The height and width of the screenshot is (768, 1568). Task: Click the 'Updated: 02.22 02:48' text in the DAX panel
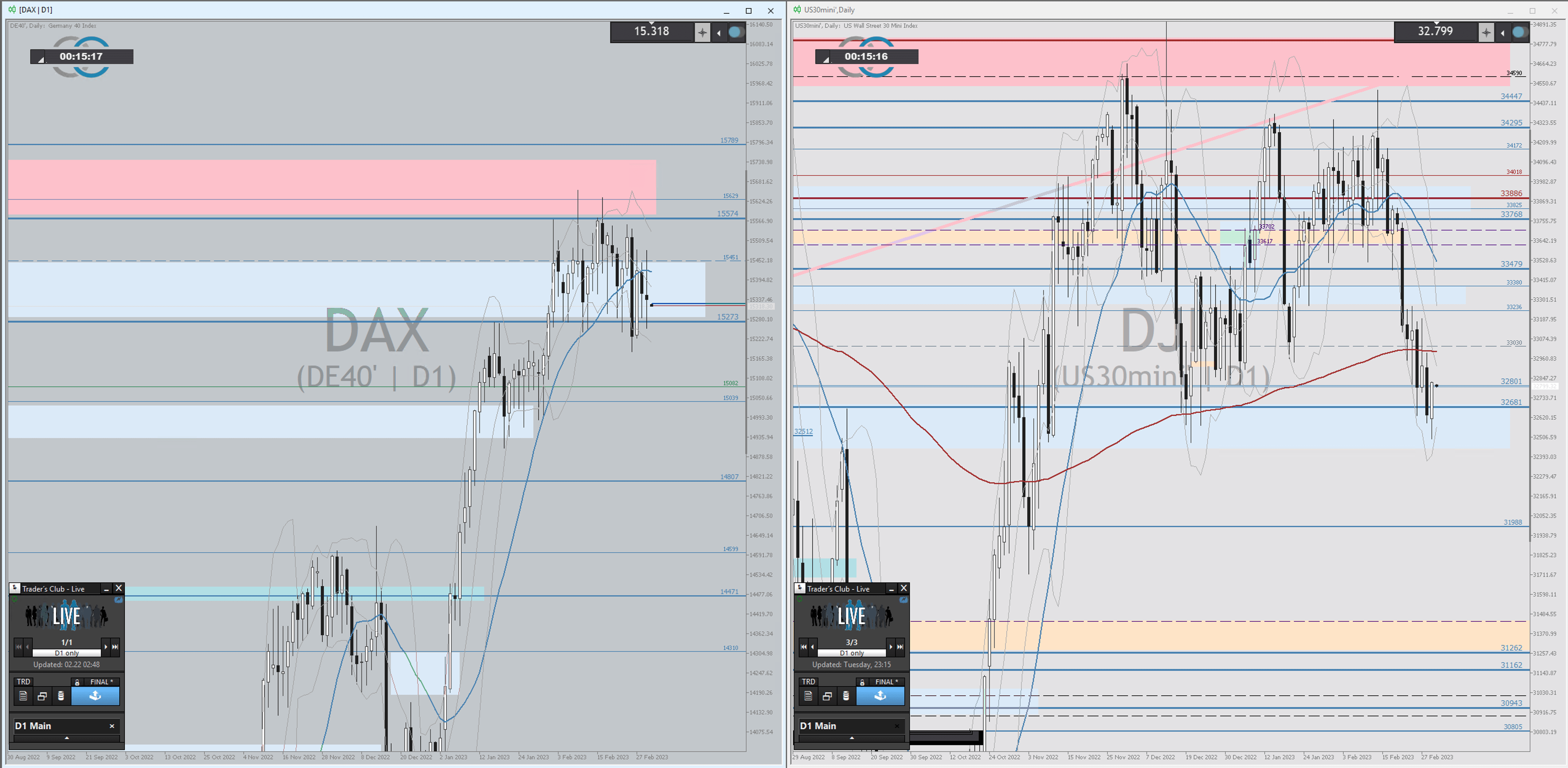(66, 664)
